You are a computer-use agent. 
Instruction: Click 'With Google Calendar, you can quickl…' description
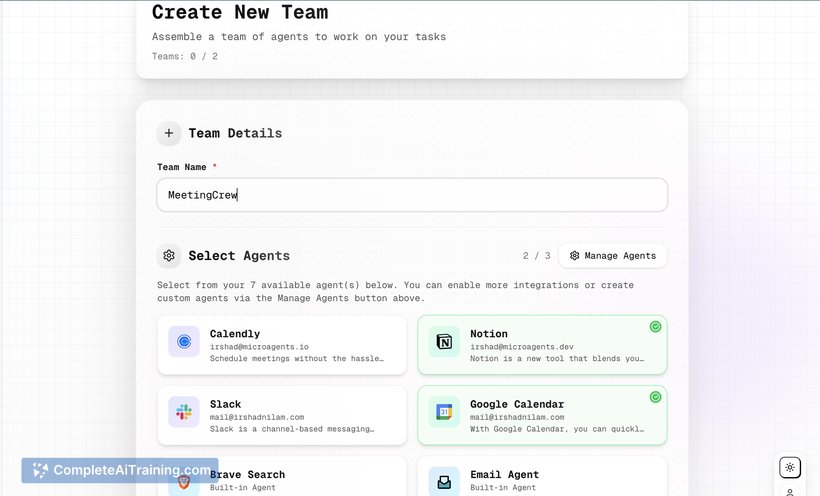(x=557, y=429)
